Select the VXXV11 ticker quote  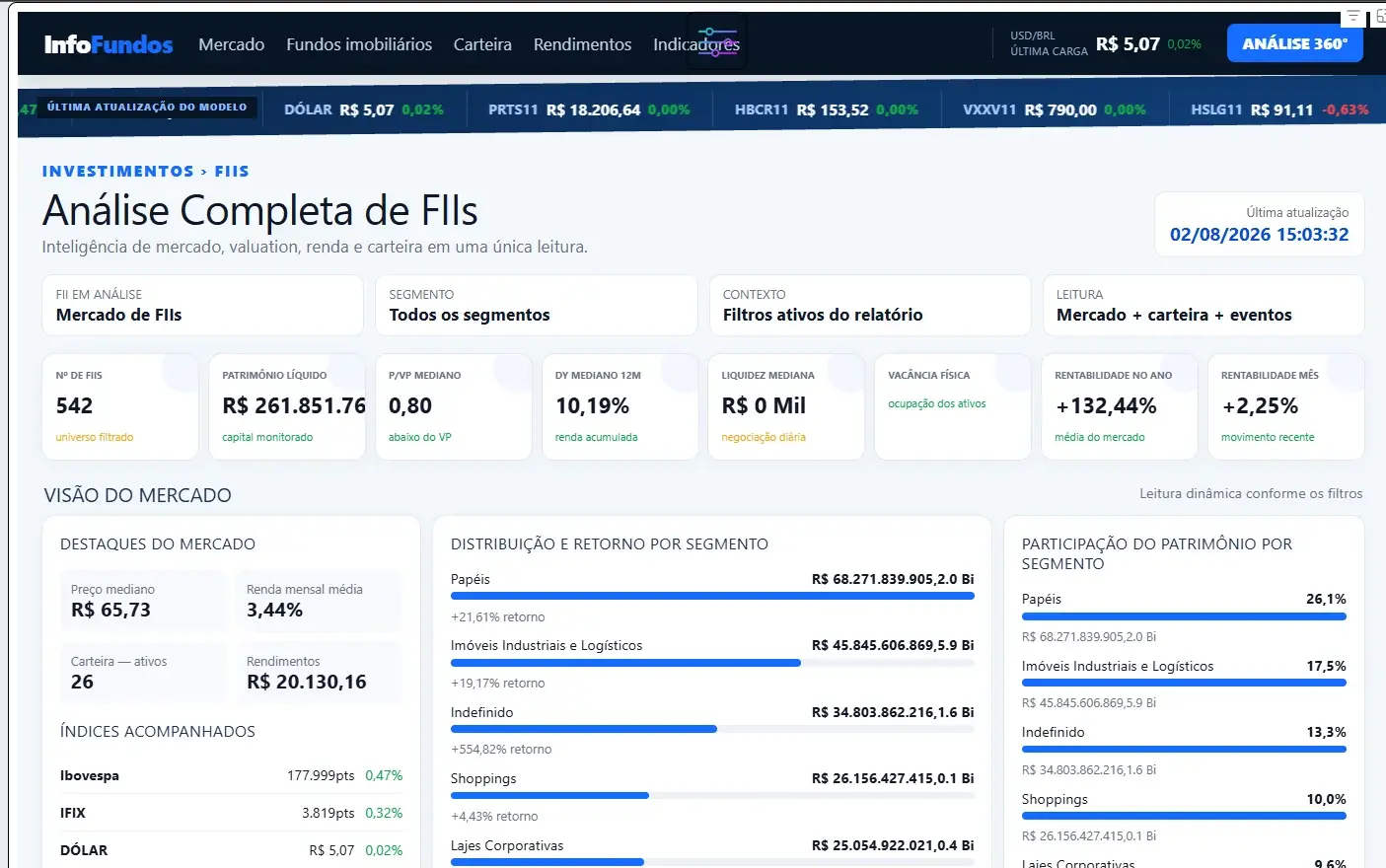[1055, 109]
